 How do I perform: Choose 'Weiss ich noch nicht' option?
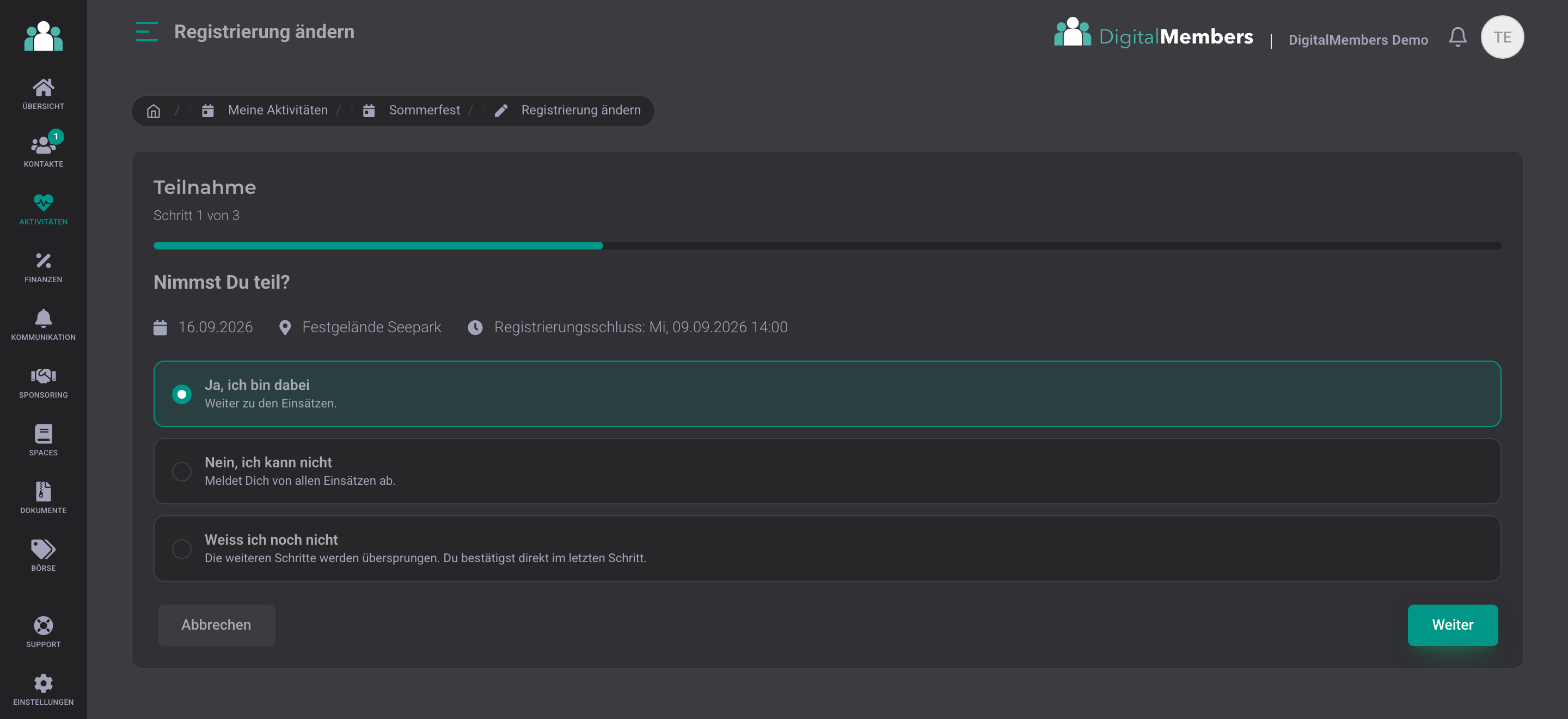click(x=827, y=549)
